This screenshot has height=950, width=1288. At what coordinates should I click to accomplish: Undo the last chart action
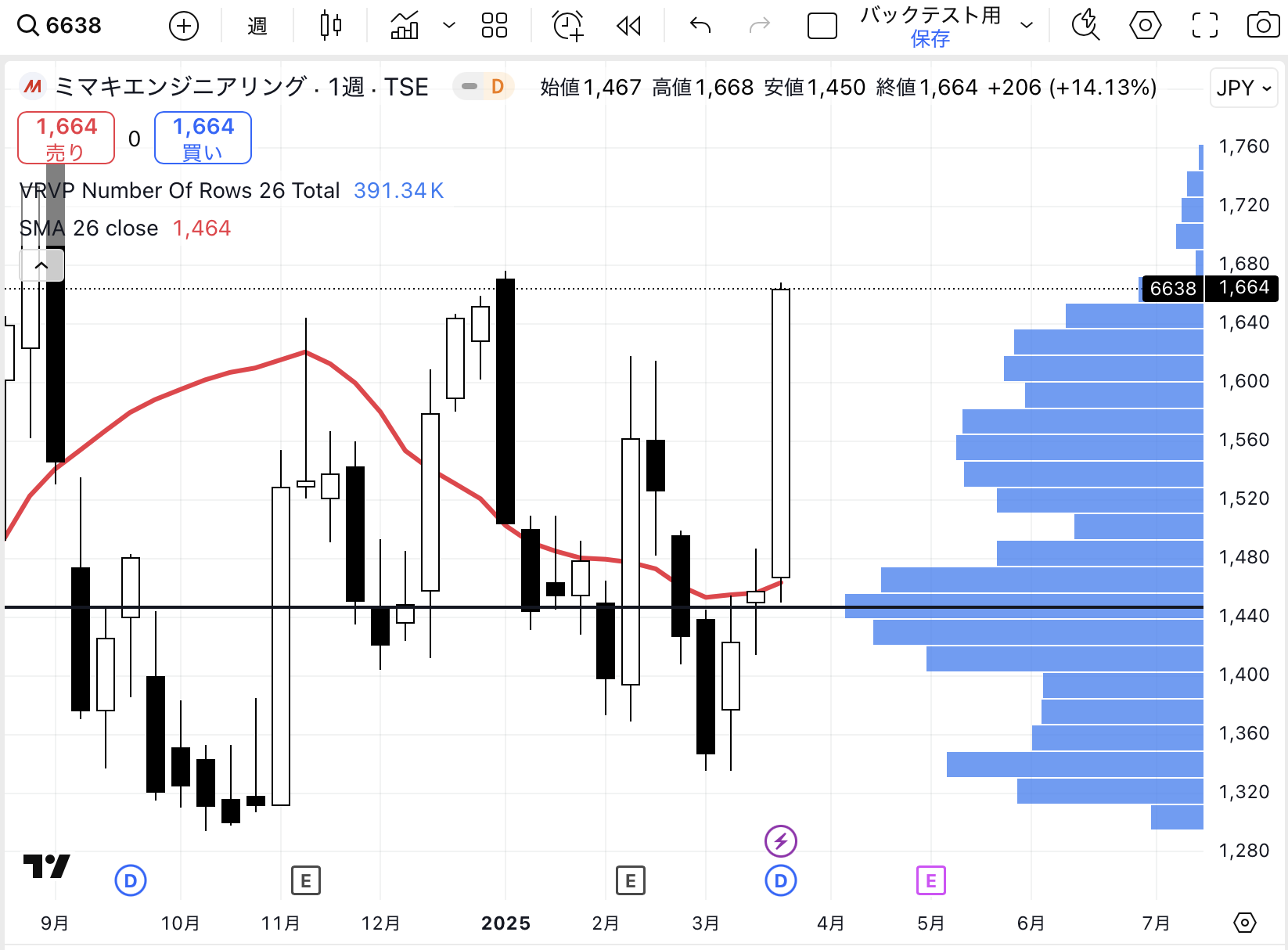tap(700, 26)
